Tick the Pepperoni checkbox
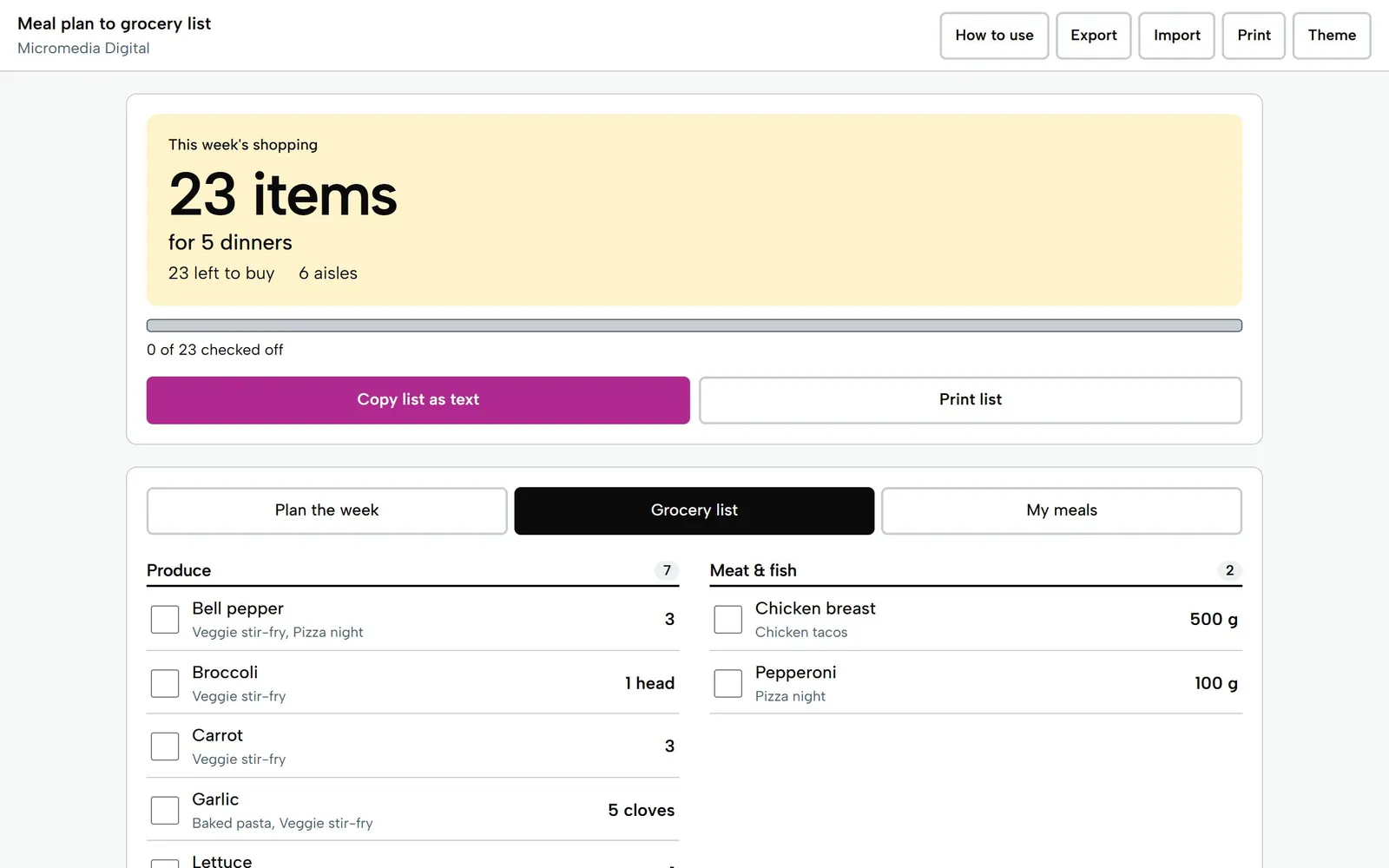This screenshot has height=868, width=1389. [x=727, y=683]
